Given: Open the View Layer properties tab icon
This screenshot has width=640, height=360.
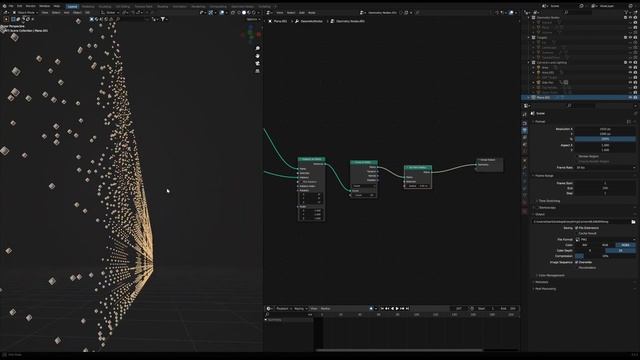Looking at the screenshot, I should [524, 137].
